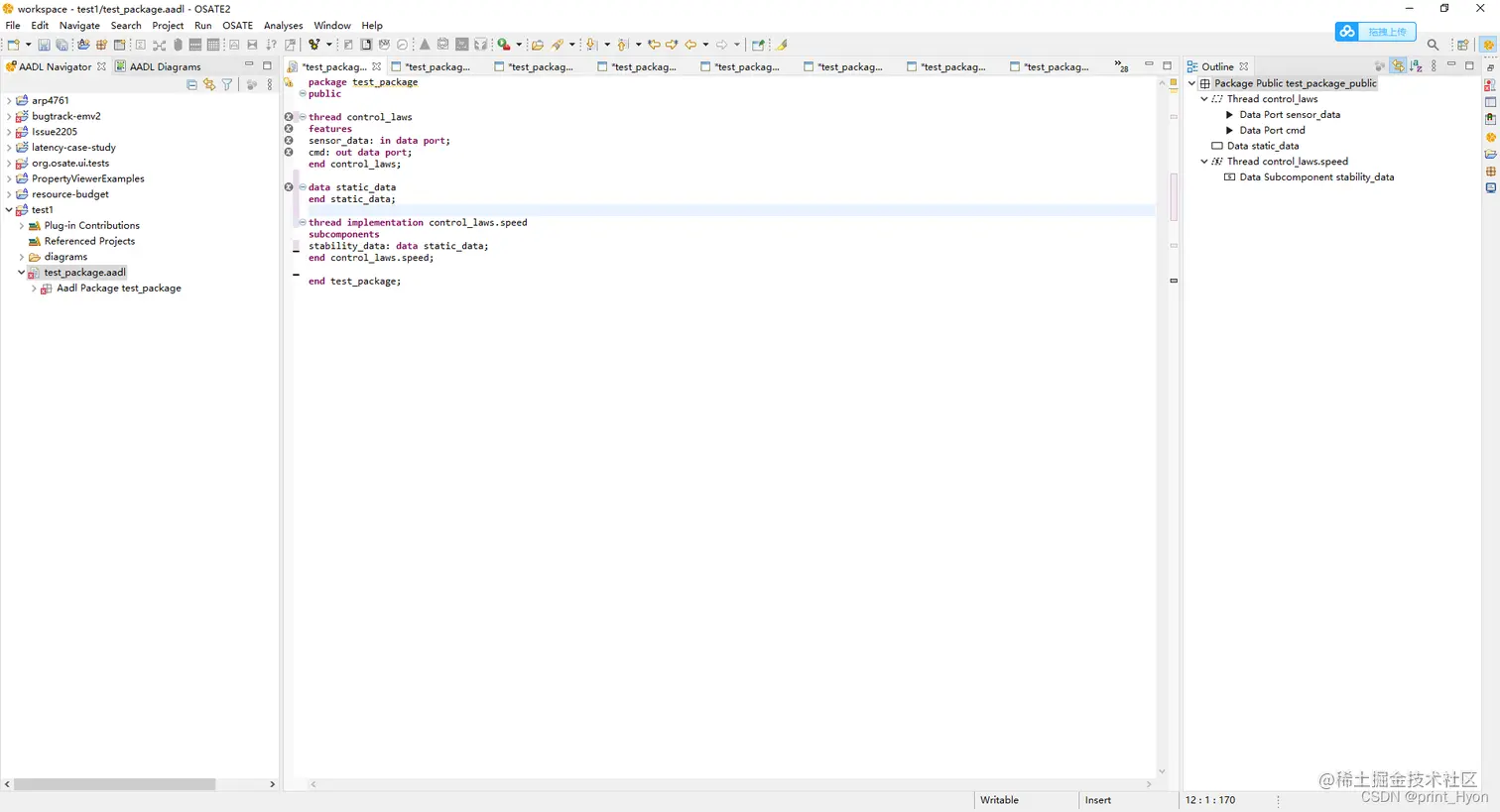Fold the thread implementation code block
The image size is (1500, 812).
coord(303,222)
